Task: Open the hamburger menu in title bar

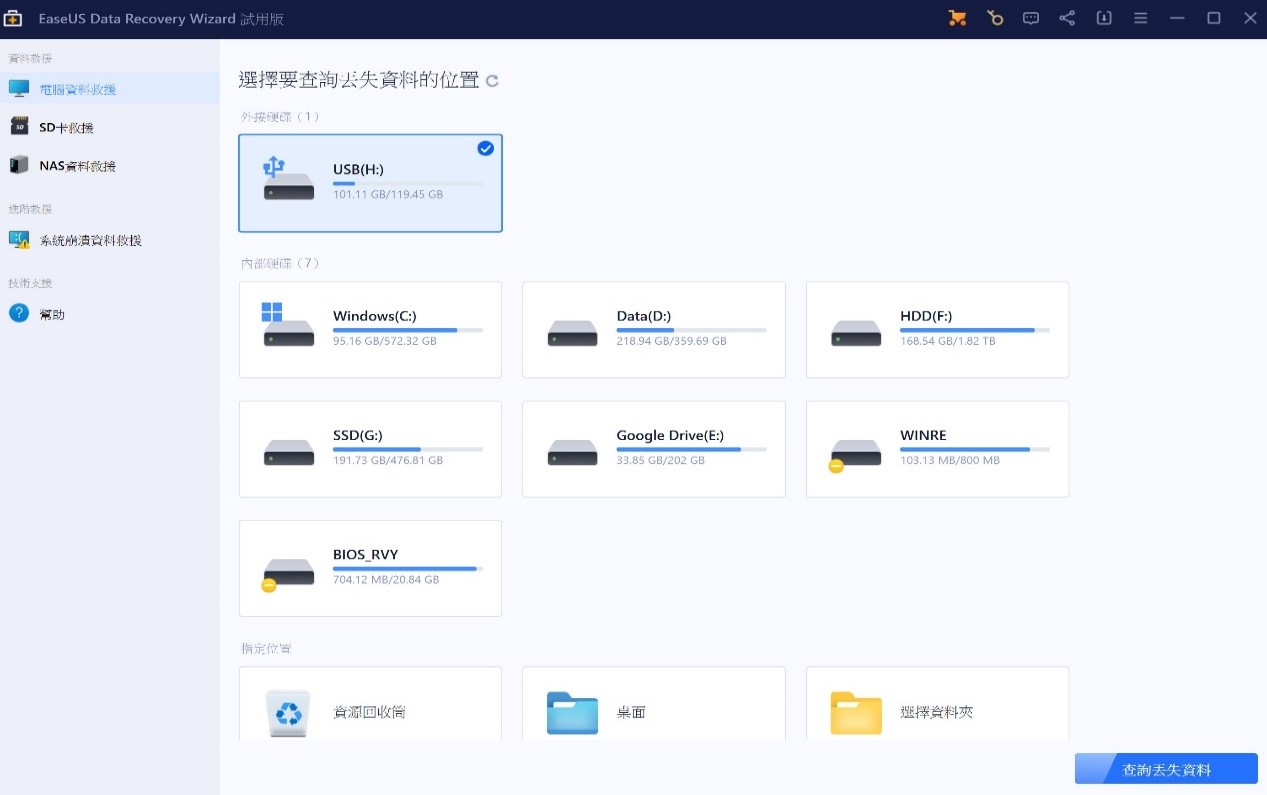Action: pyautogui.click(x=1140, y=18)
